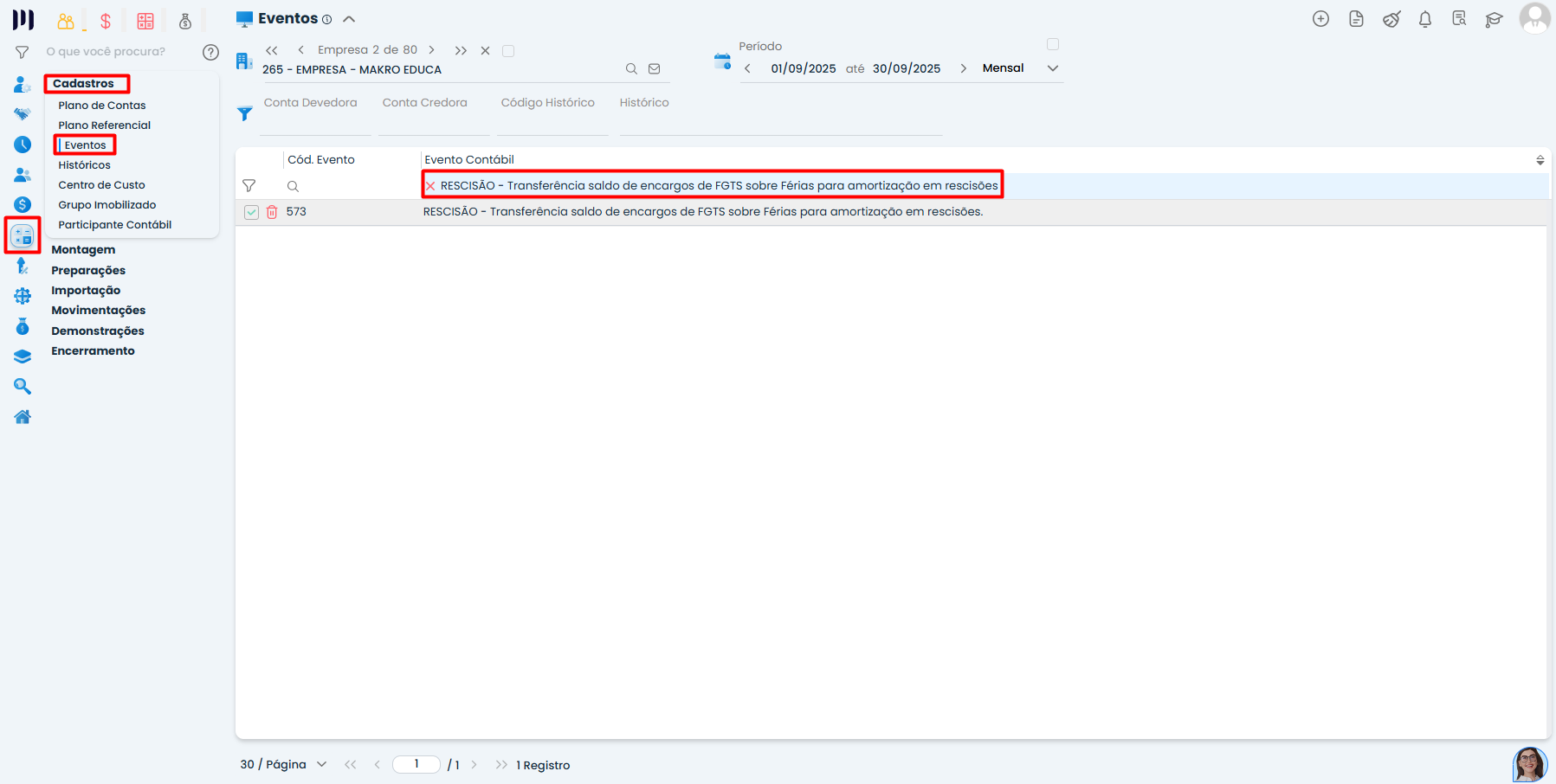Viewport: 1556px width, 784px height.
Task: Toggle the checkbox above the Mensal selector
Action: tap(1053, 44)
